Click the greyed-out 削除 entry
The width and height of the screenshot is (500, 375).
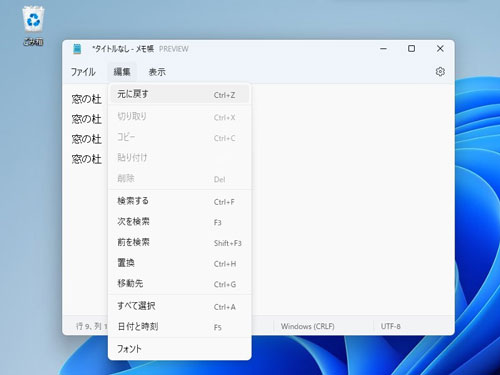pos(180,179)
